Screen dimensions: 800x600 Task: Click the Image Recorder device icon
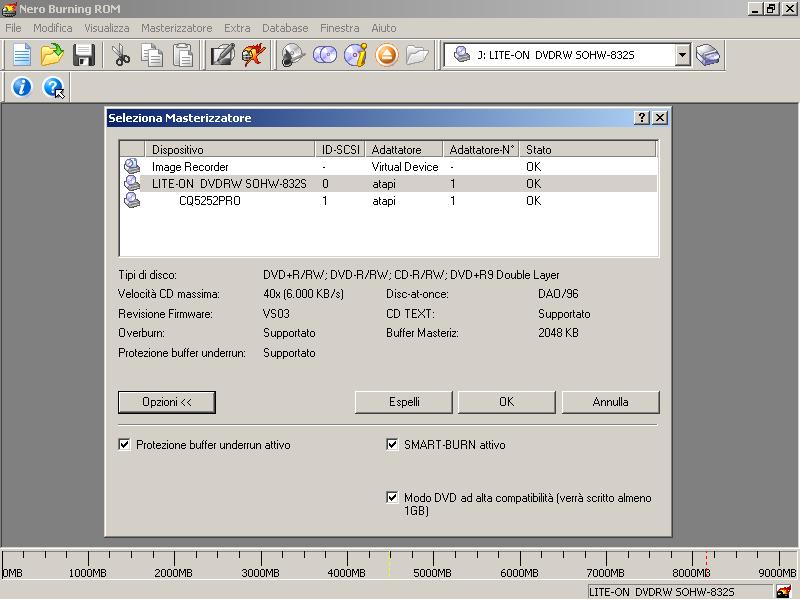[132, 166]
